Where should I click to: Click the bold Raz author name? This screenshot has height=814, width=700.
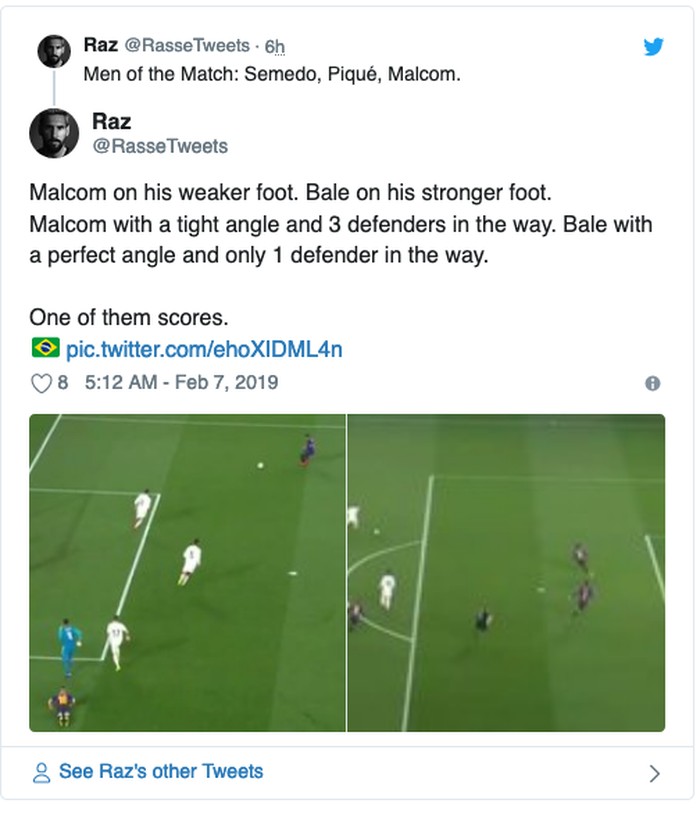pyautogui.click(x=111, y=122)
